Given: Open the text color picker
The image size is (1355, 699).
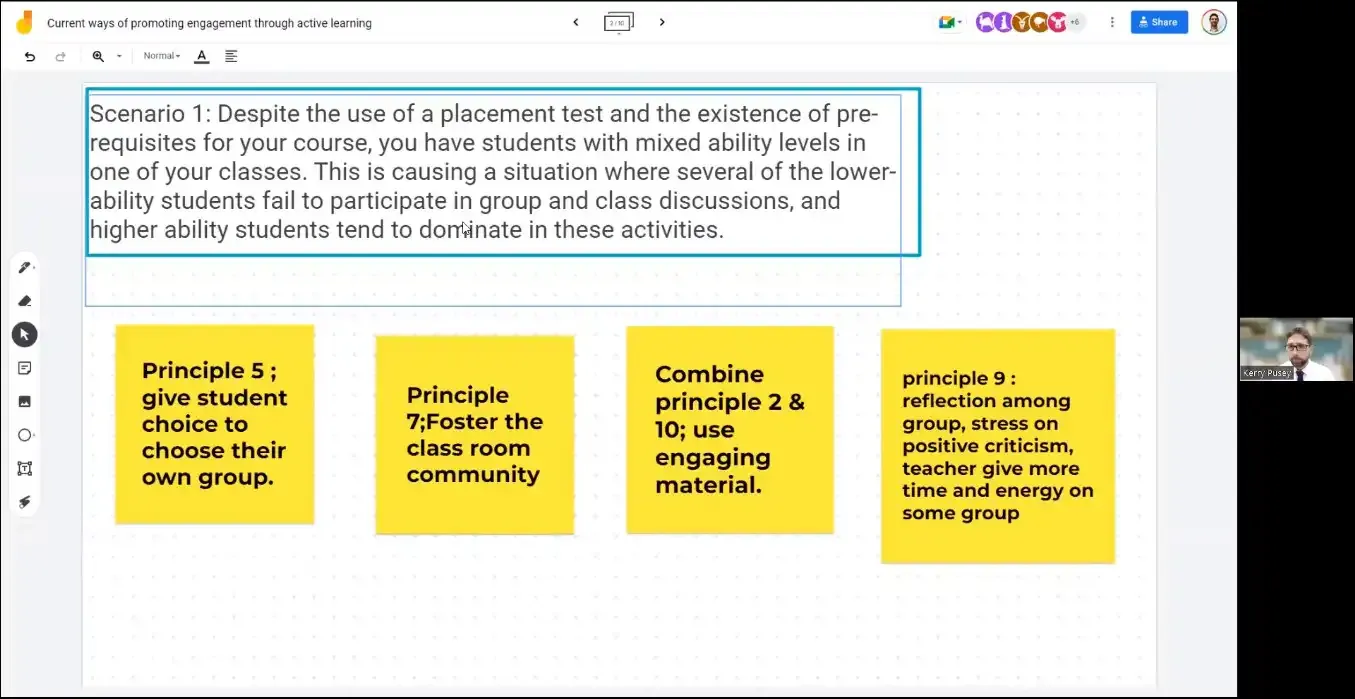Looking at the screenshot, I should pos(201,56).
